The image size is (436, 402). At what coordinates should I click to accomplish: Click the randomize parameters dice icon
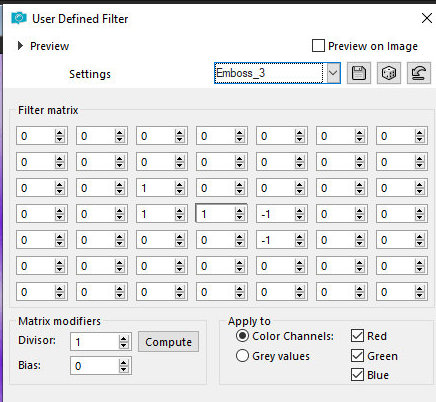coord(389,73)
